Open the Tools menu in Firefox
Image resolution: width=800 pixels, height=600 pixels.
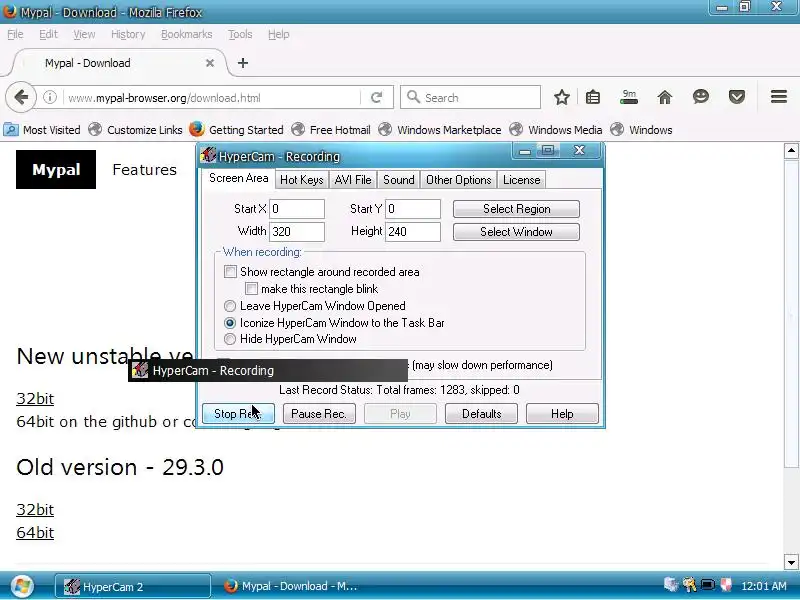pyautogui.click(x=240, y=34)
